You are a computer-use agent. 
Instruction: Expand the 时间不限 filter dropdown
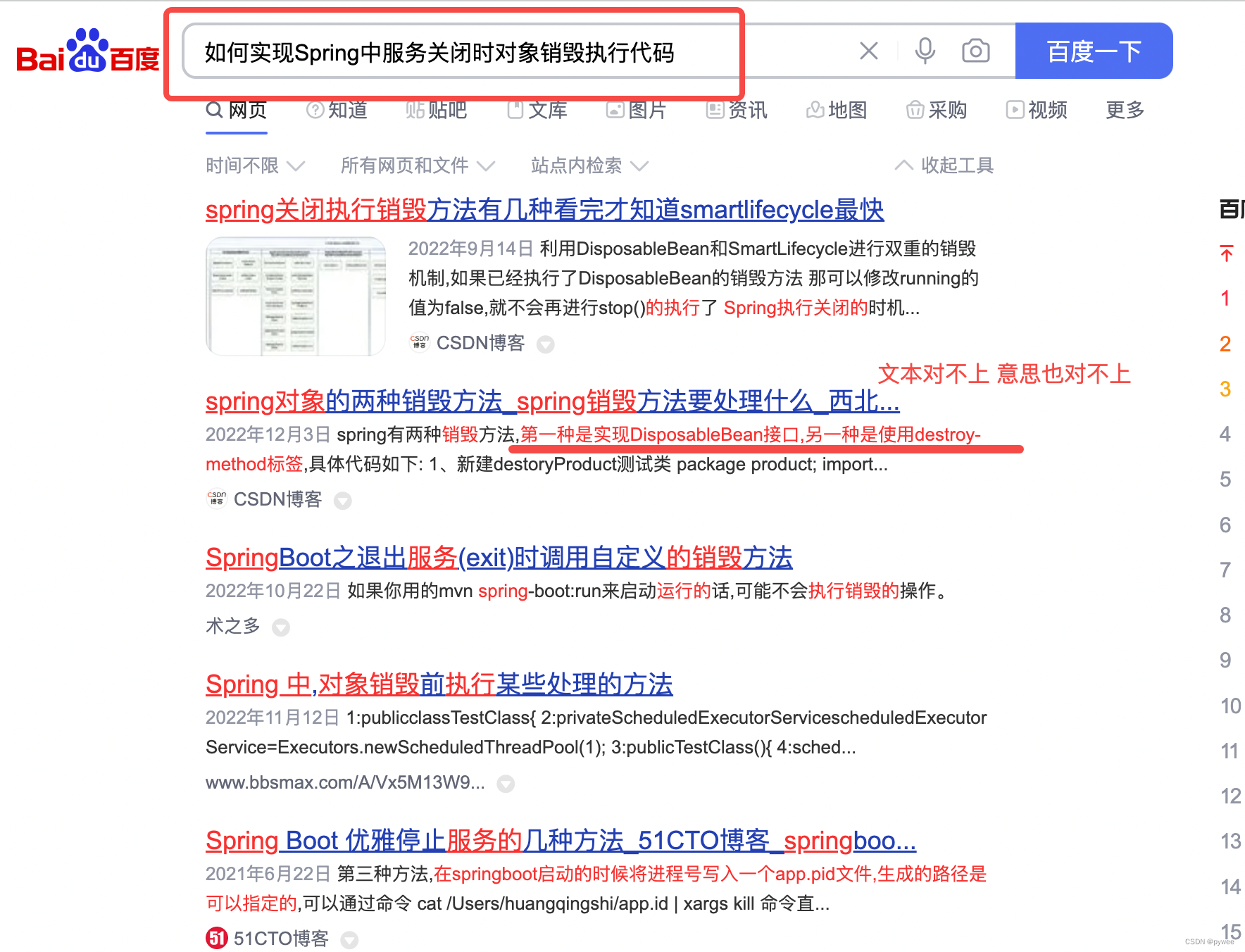point(255,165)
